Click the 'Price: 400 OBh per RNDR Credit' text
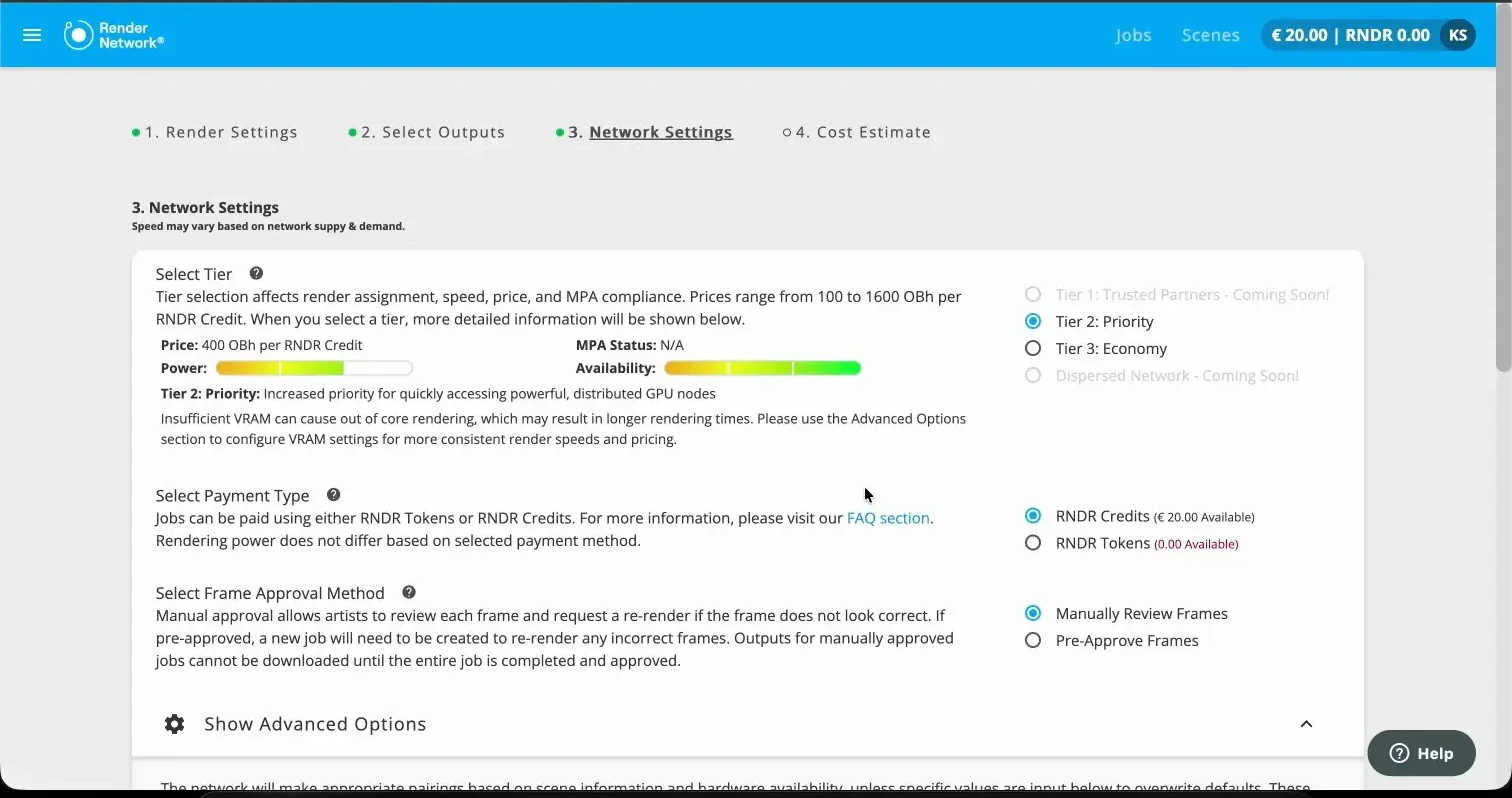 (262, 345)
